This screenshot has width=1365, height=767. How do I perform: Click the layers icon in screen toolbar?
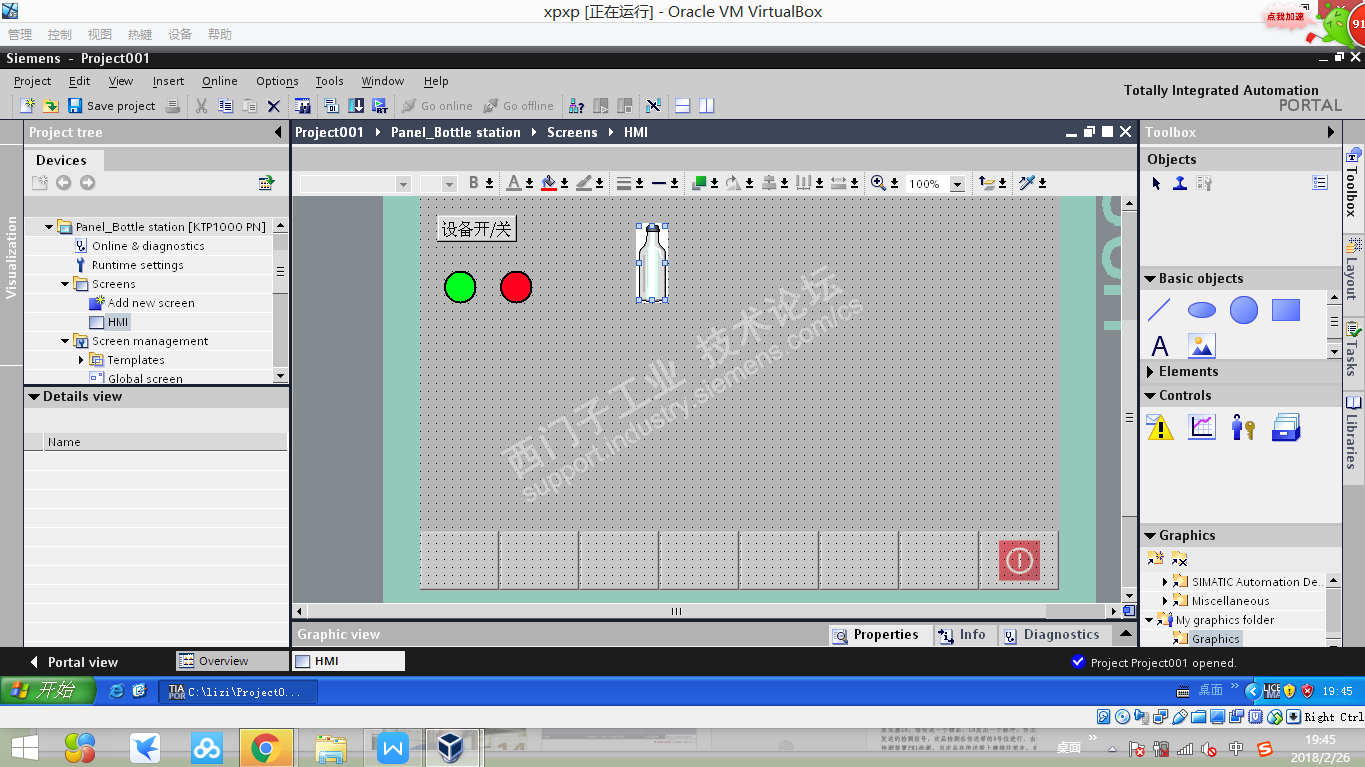pyautogui.click(x=987, y=183)
